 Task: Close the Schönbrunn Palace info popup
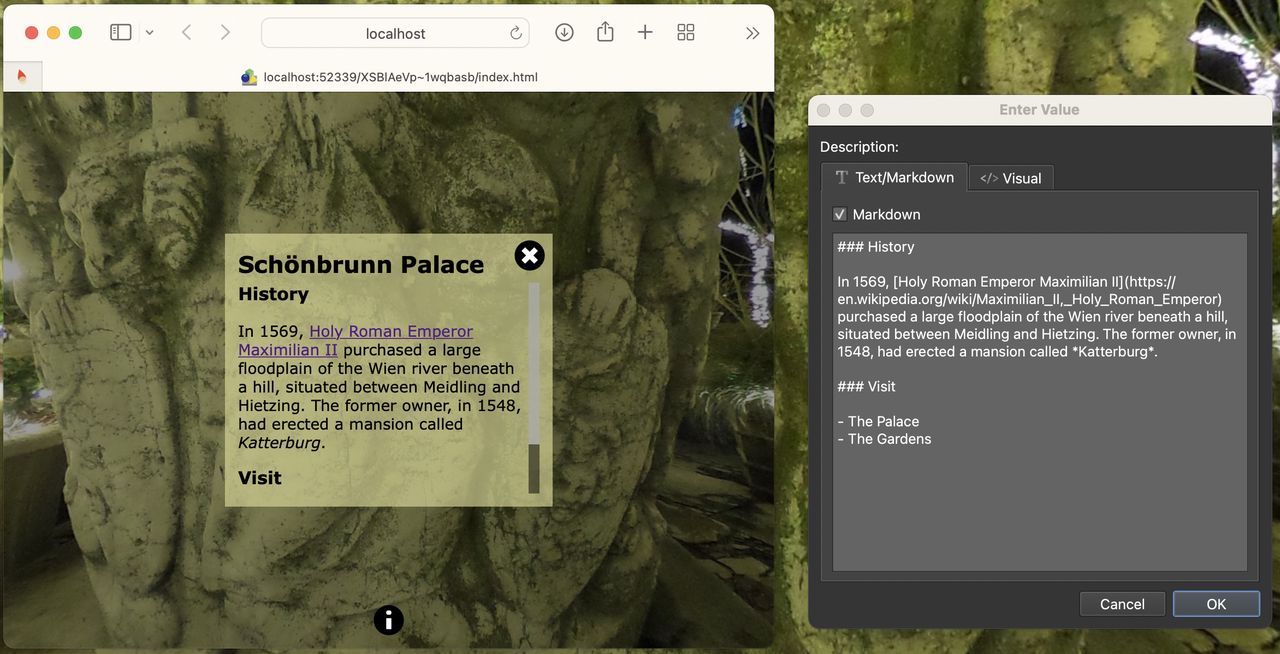tap(529, 255)
